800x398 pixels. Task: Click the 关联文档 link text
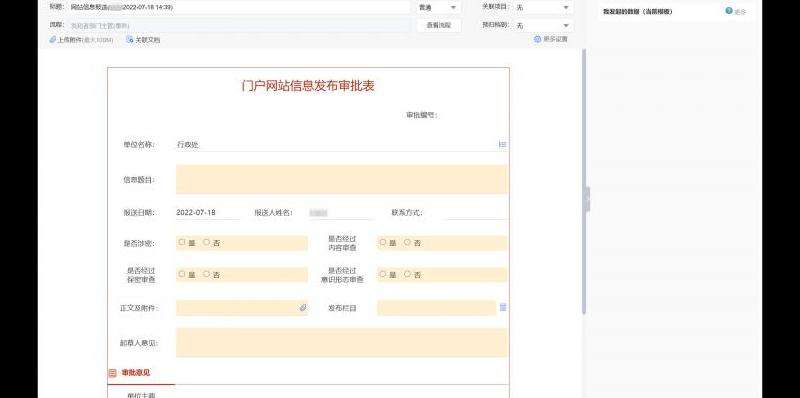click(x=147, y=39)
